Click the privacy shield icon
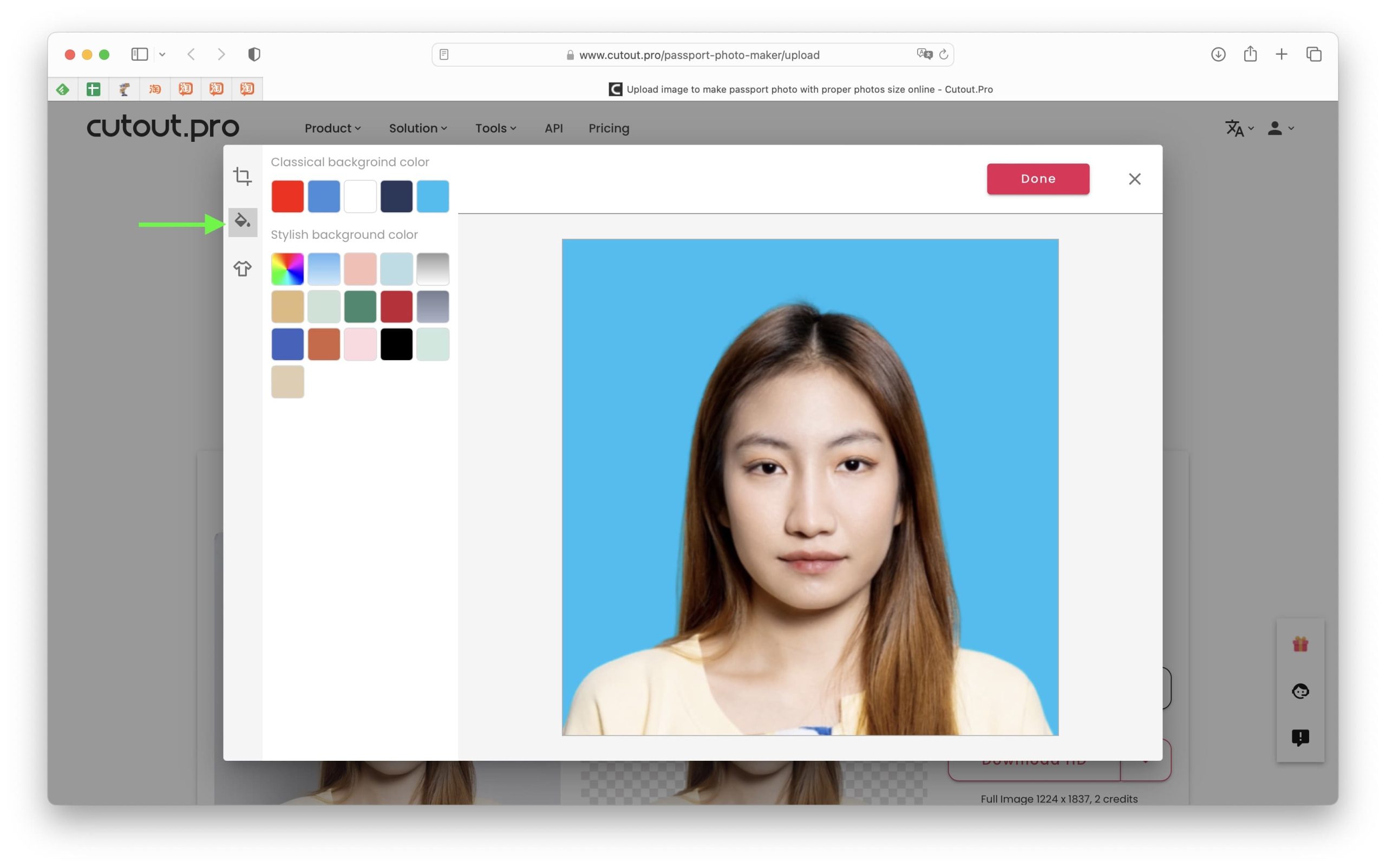1386x868 pixels. point(254,55)
